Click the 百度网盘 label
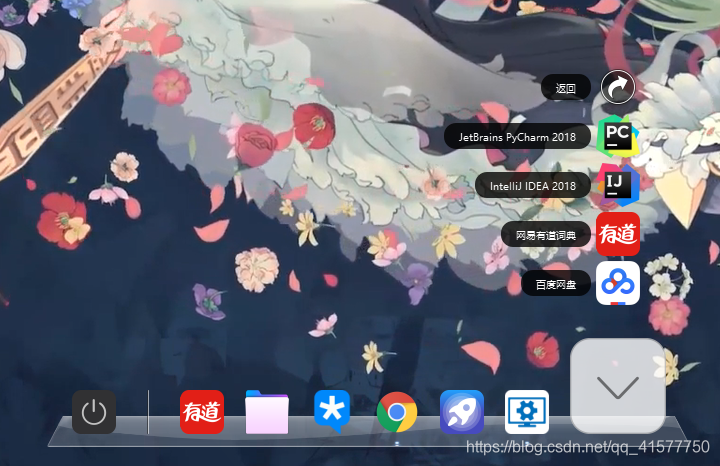Viewport: 720px width, 466px height. click(x=556, y=284)
